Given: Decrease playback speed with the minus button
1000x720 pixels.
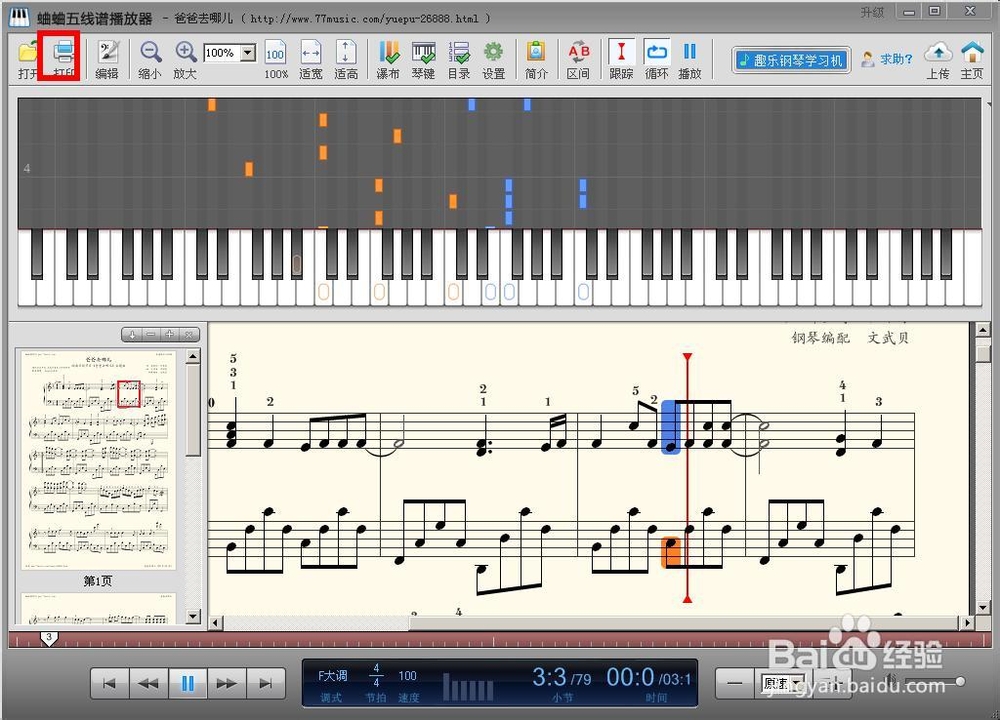Looking at the screenshot, I should pos(735,684).
